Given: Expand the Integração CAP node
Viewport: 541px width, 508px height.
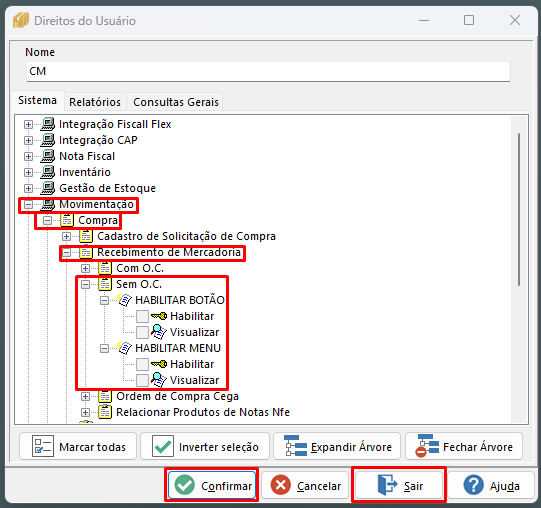Looking at the screenshot, I should 29,140.
